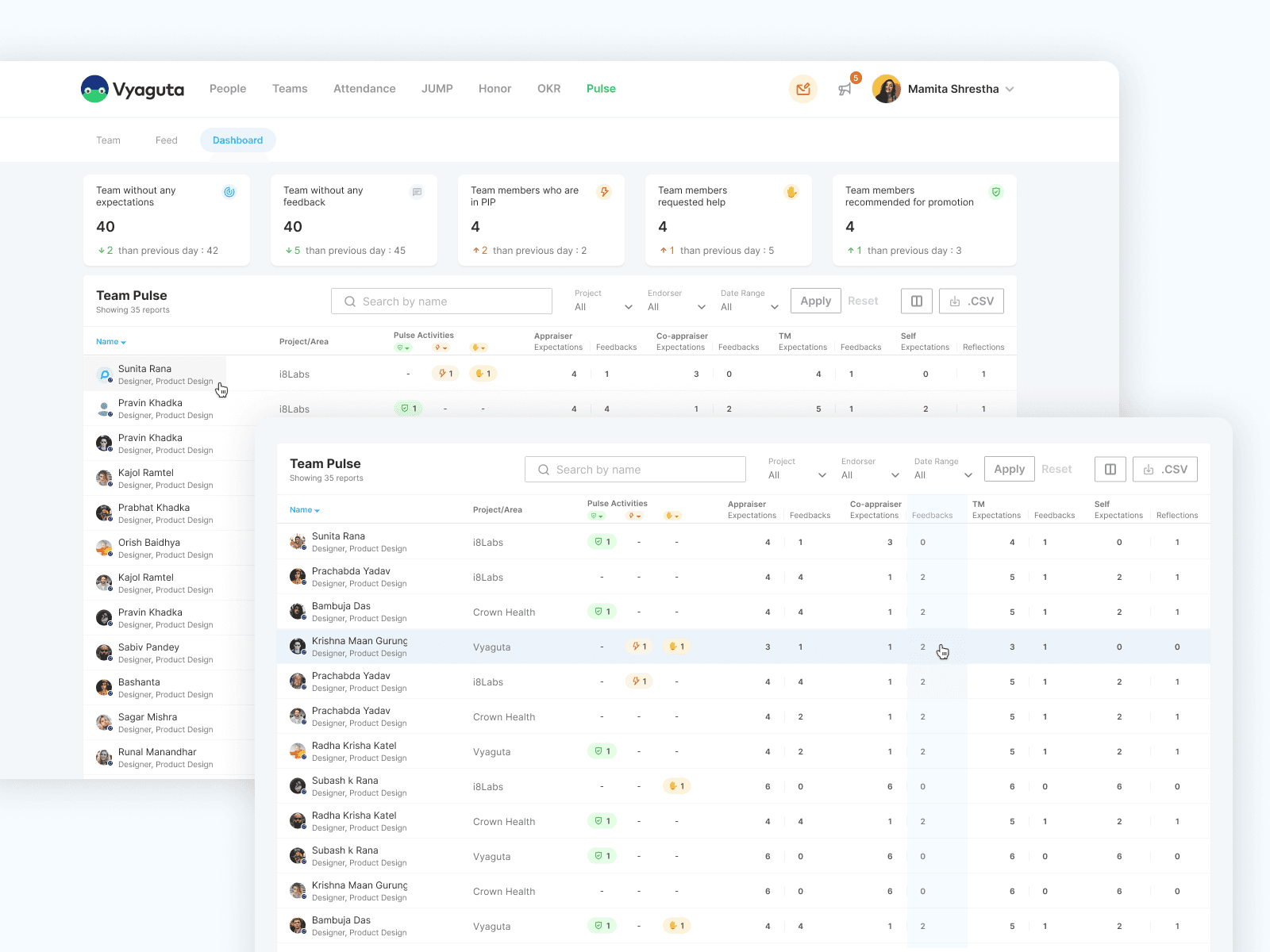Screen dimensions: 1270x952
Task: Click Apply button in front panel
Action: (1009, 469)
